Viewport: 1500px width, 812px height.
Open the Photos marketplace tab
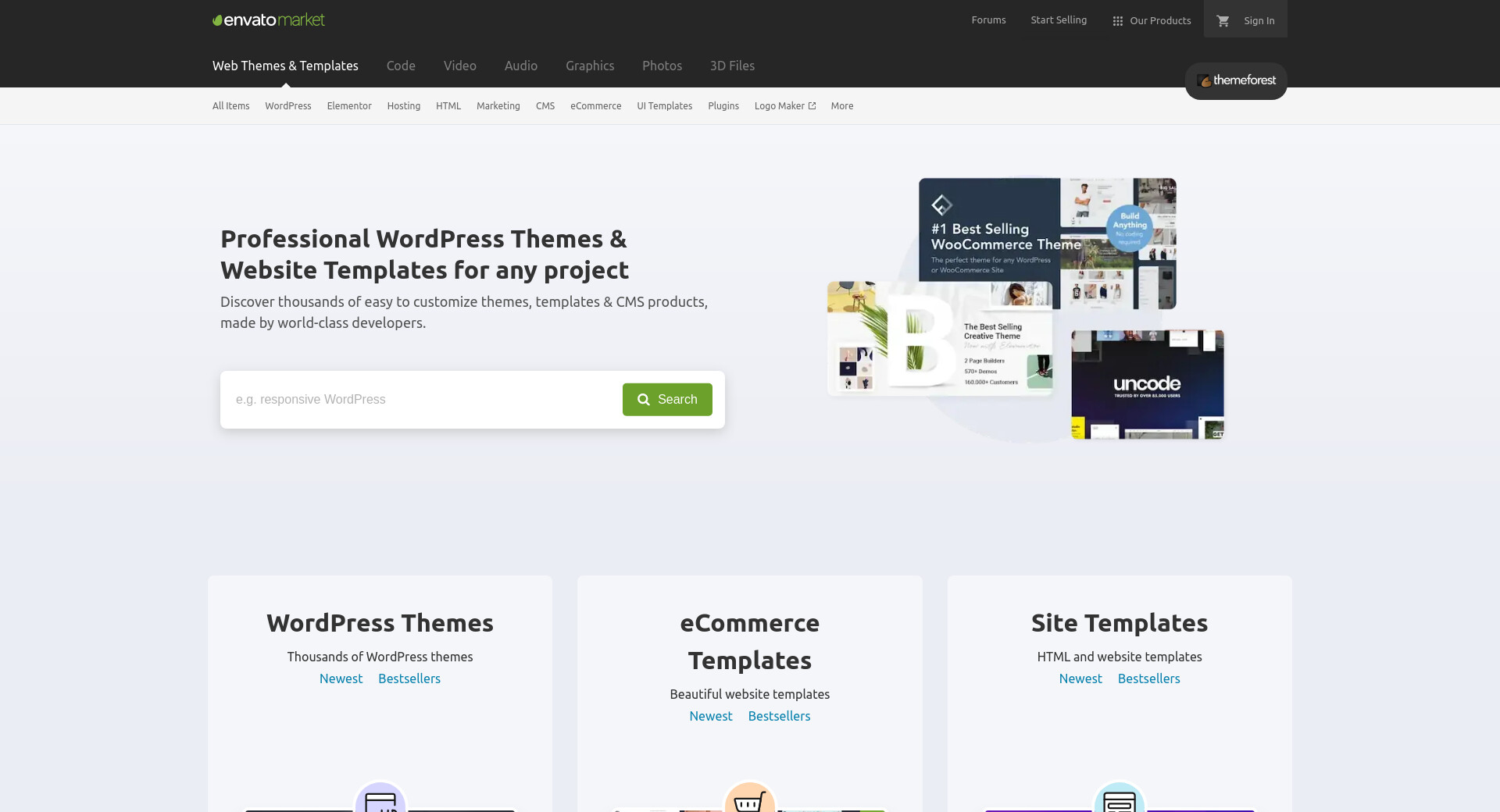pos(662,66)
